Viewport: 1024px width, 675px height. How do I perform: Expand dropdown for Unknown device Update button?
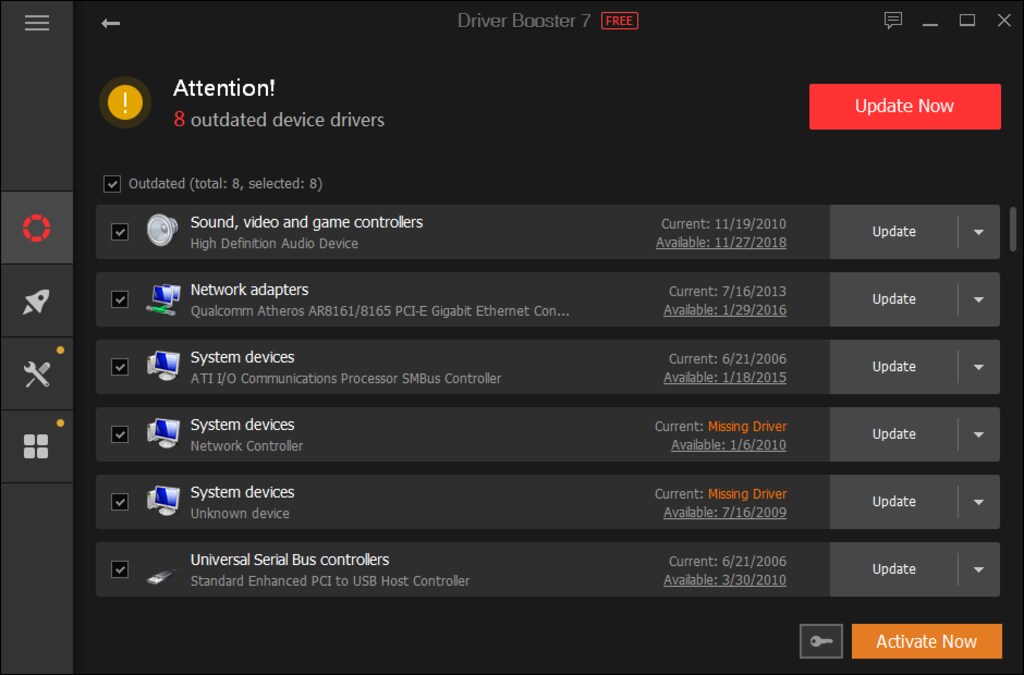click(978, 502)
